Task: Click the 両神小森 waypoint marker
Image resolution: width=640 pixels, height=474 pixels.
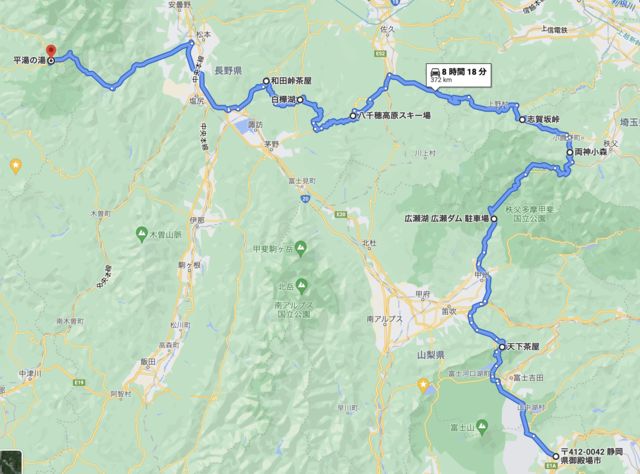Action: (570, 152)
